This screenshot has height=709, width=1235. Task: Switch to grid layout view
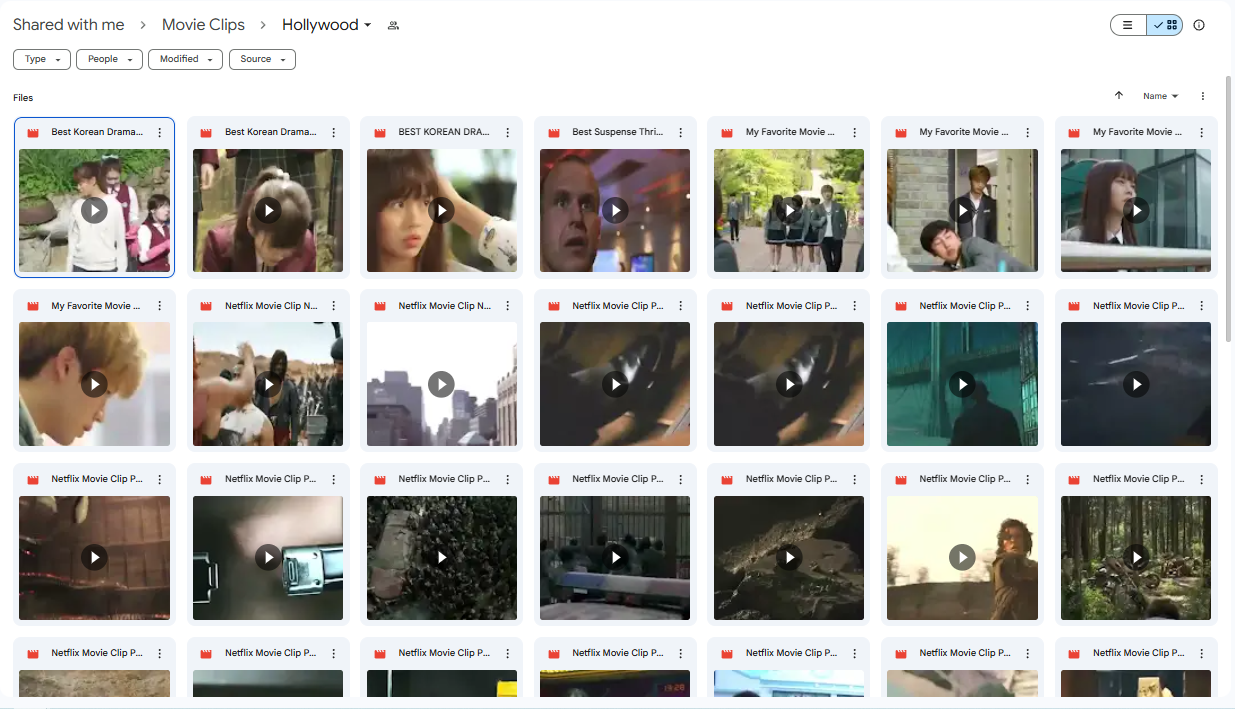pyautogui.click(x=1165, y=25)
